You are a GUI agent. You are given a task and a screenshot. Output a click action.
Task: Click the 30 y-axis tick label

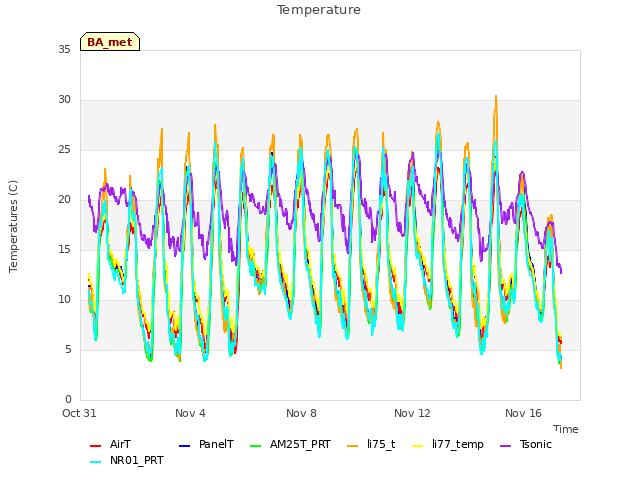(x=64, y=100)
